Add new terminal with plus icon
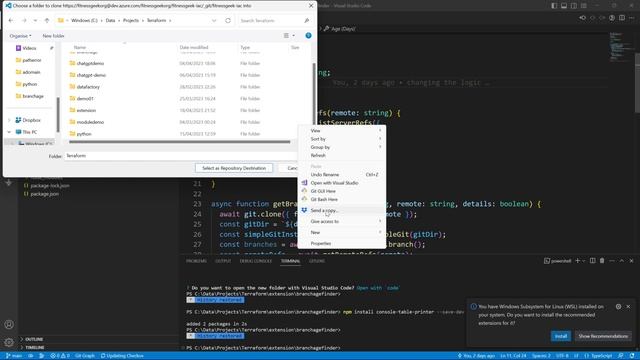640x360 pixels. (x=577, y=261)
